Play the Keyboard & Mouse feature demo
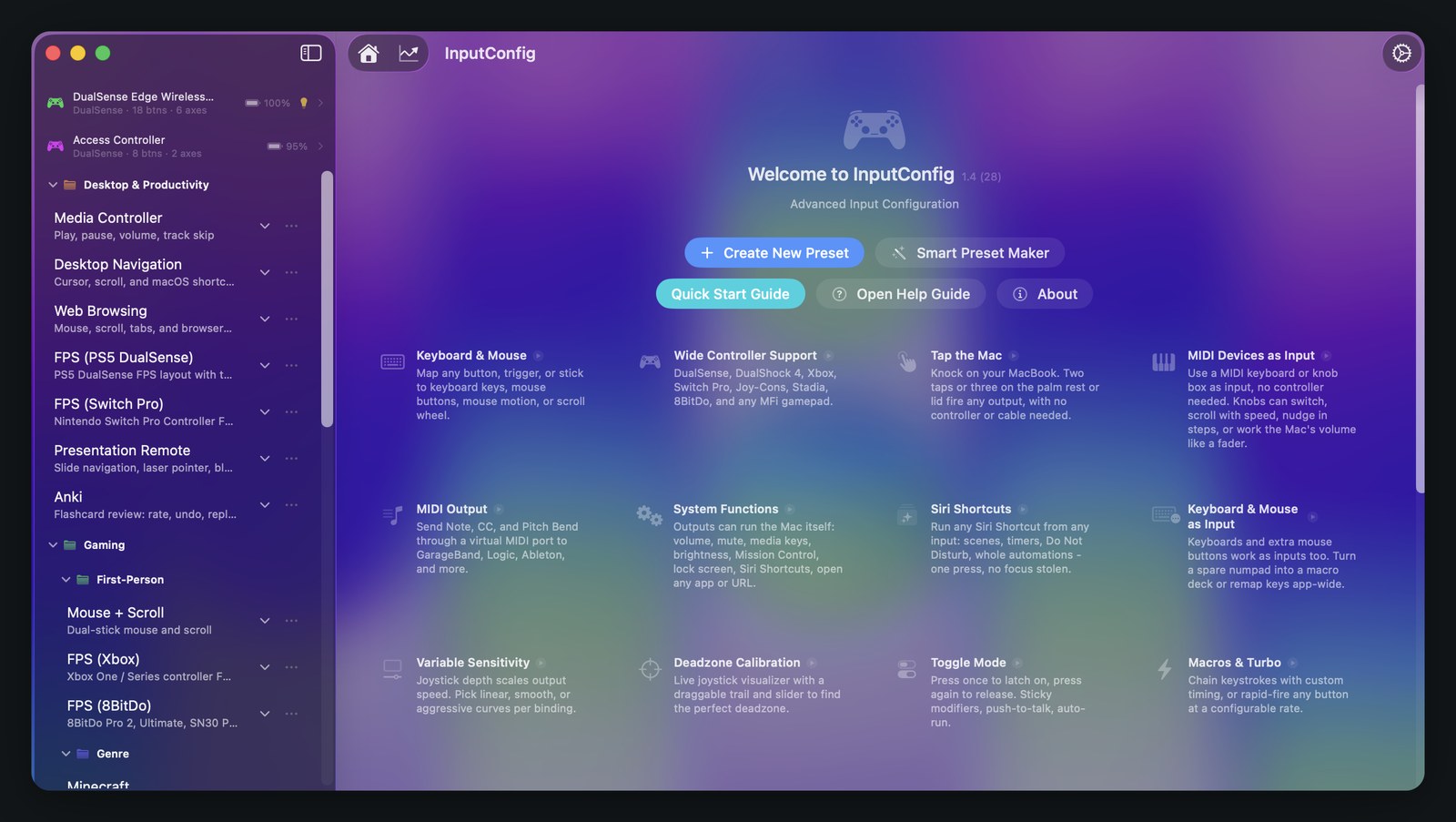The height and width of the screenshot is (822, 1456). [x=538, y=356]
